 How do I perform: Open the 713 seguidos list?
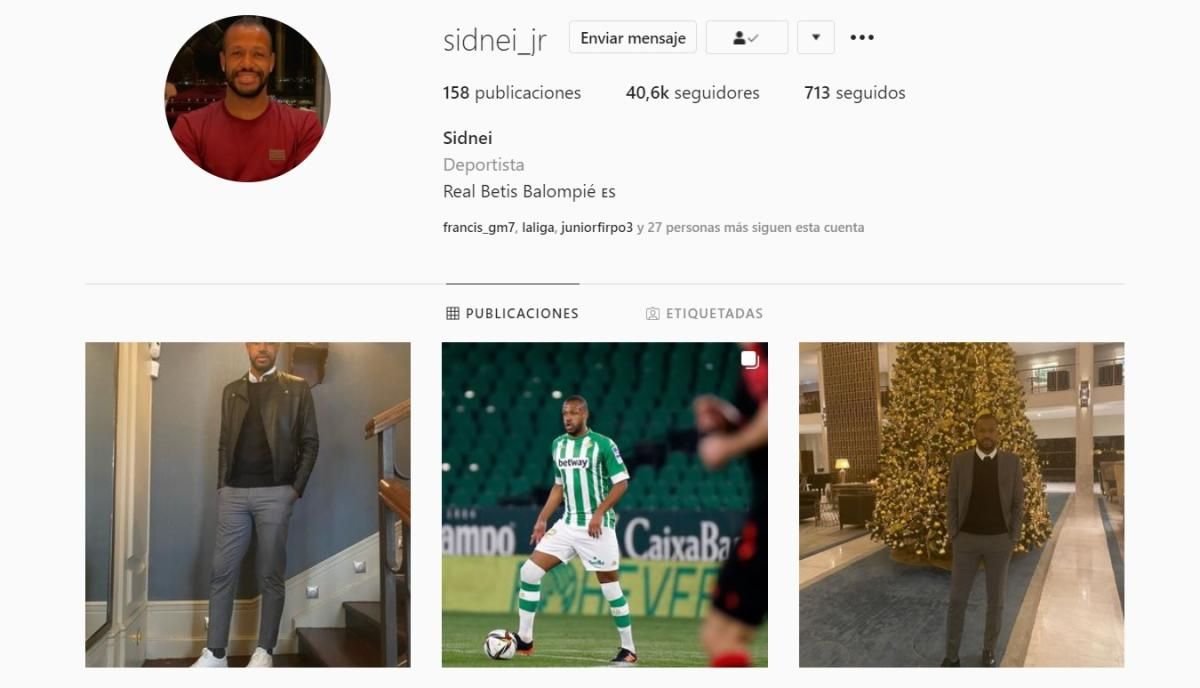[855, 93]
